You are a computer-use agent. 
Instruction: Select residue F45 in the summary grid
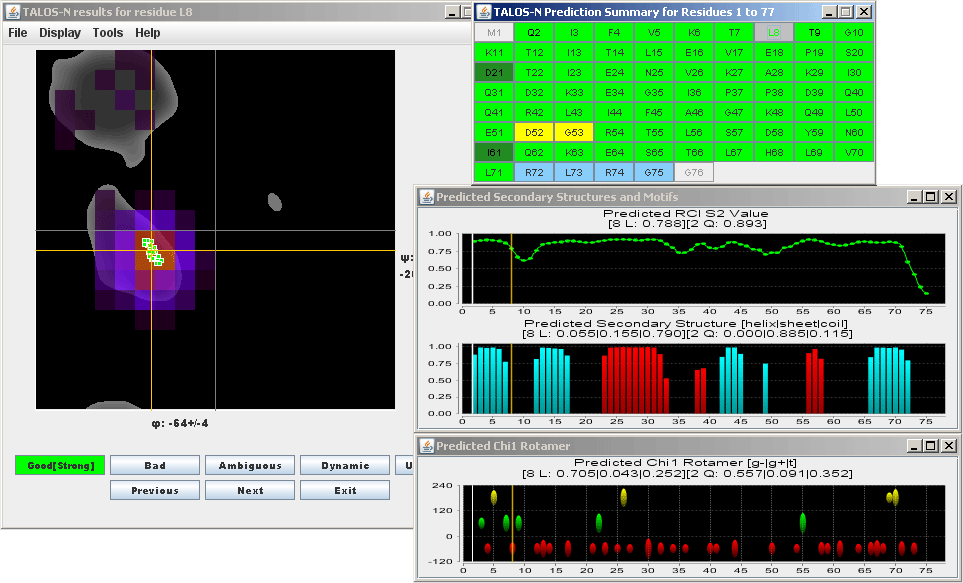pos(654,112)
